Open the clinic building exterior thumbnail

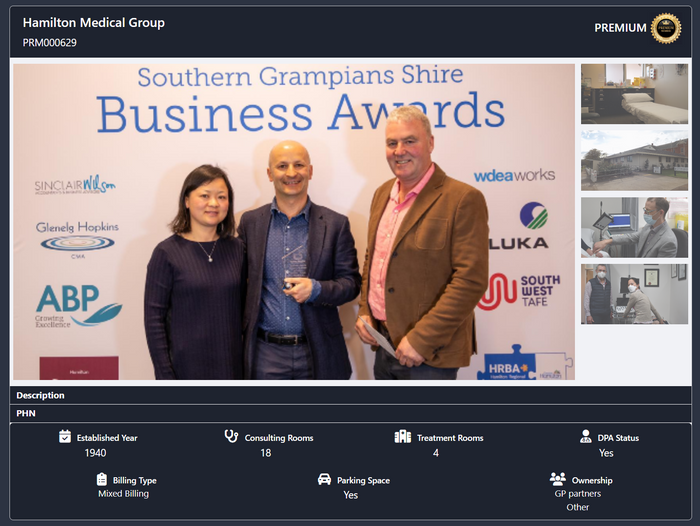click(634, 160)
